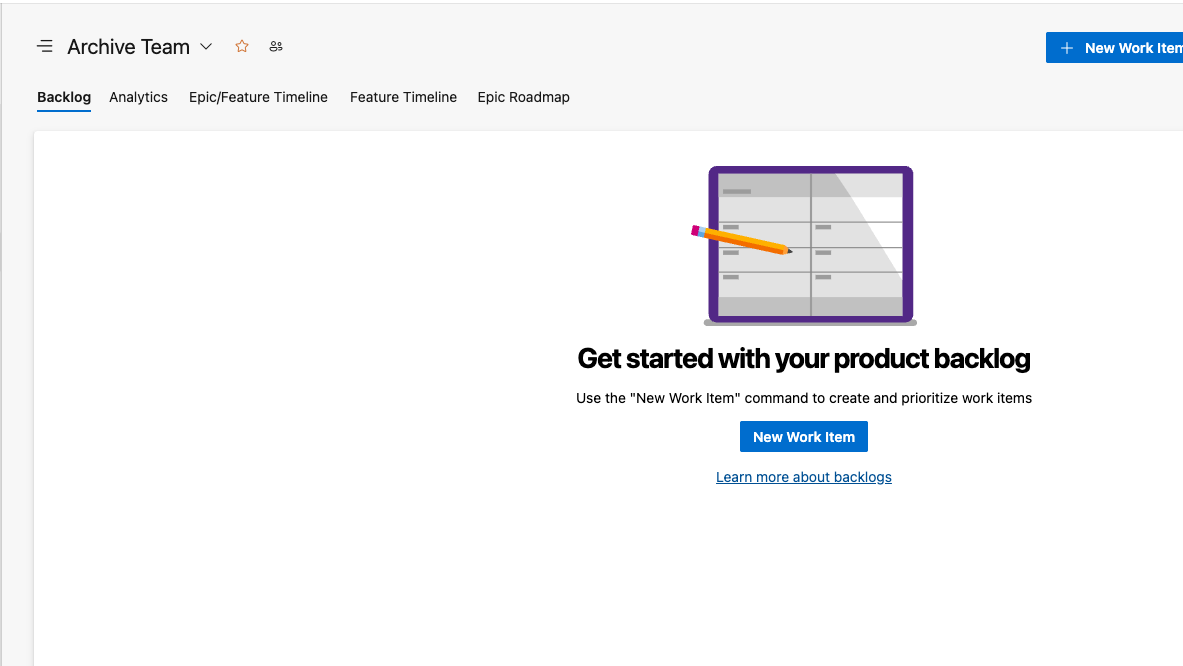Select the active Backlog tab
Screen dimensions: 1183x666
tap(64, 97)
